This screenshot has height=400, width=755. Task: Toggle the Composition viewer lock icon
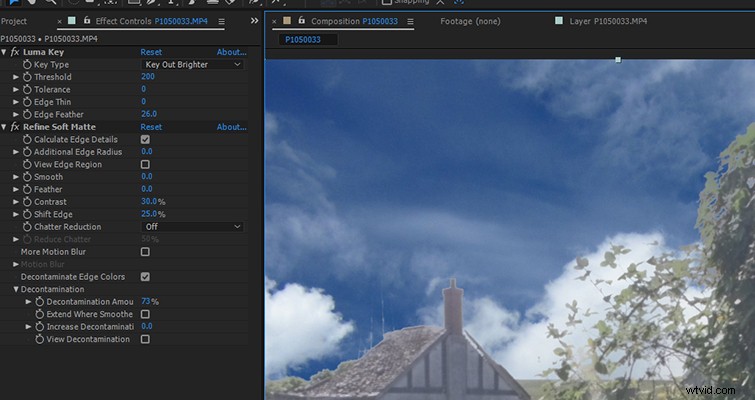coord(301,21)
